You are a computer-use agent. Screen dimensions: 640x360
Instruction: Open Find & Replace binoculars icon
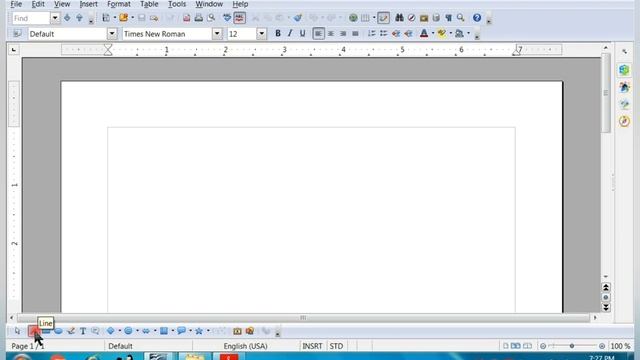[399, 18]
